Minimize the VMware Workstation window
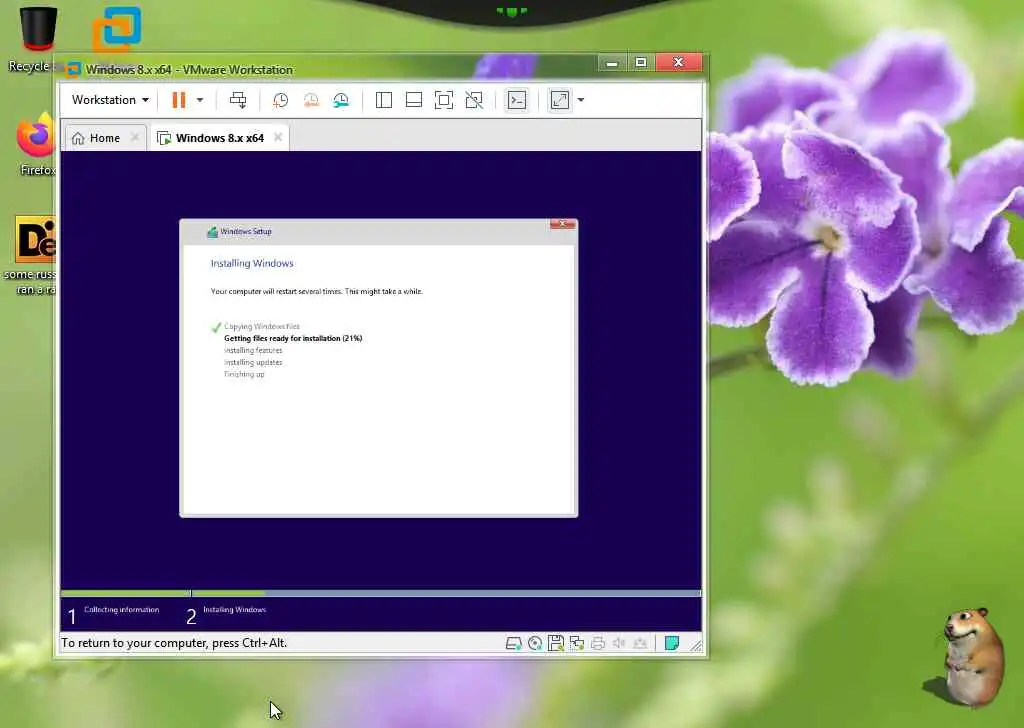Viewport: 1024px width, 728px height. [x=612, y=63]
